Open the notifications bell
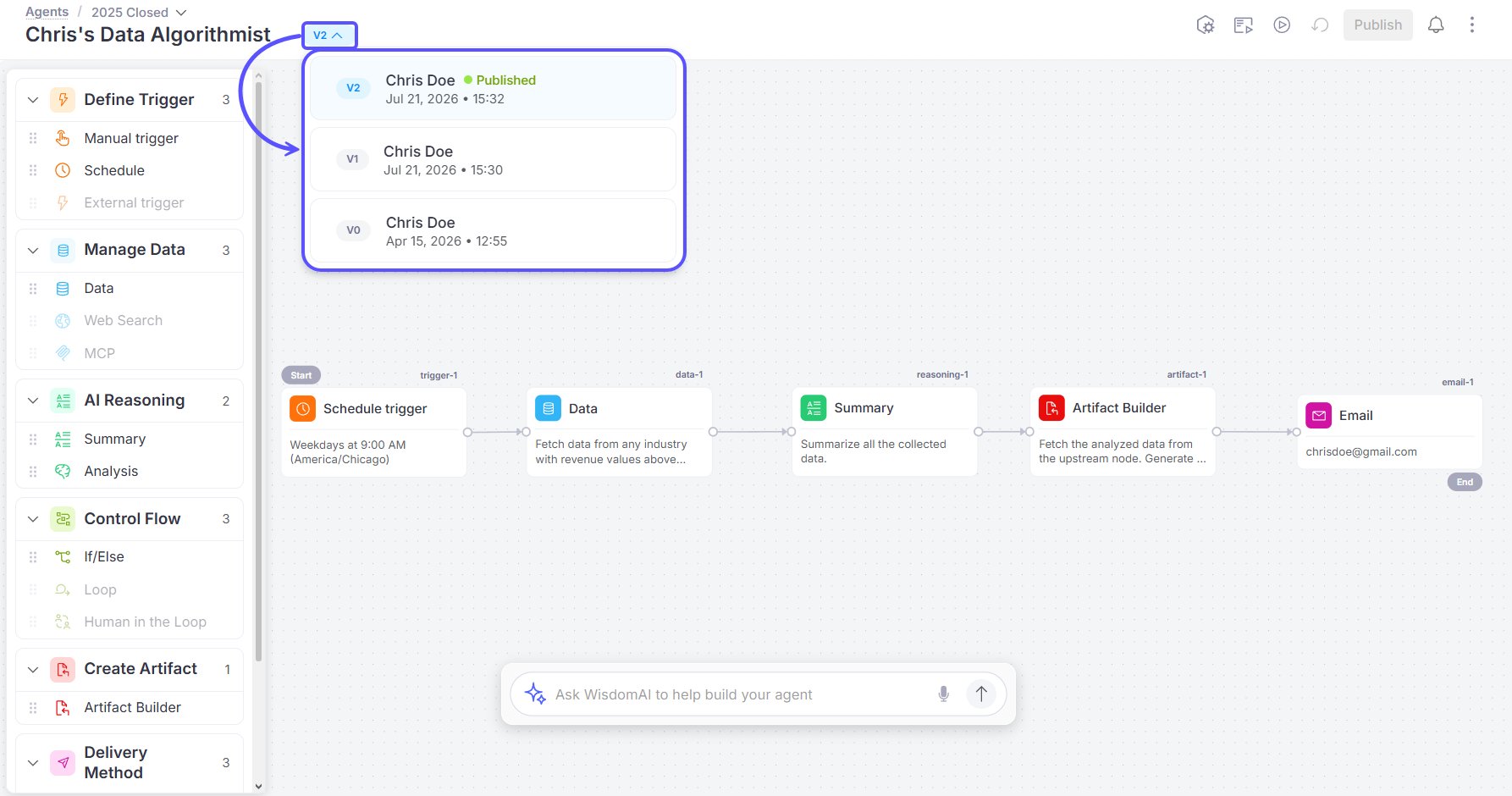Viewport: 1512px width, 796px height. pyautogui.click(x=1436, y=25)
